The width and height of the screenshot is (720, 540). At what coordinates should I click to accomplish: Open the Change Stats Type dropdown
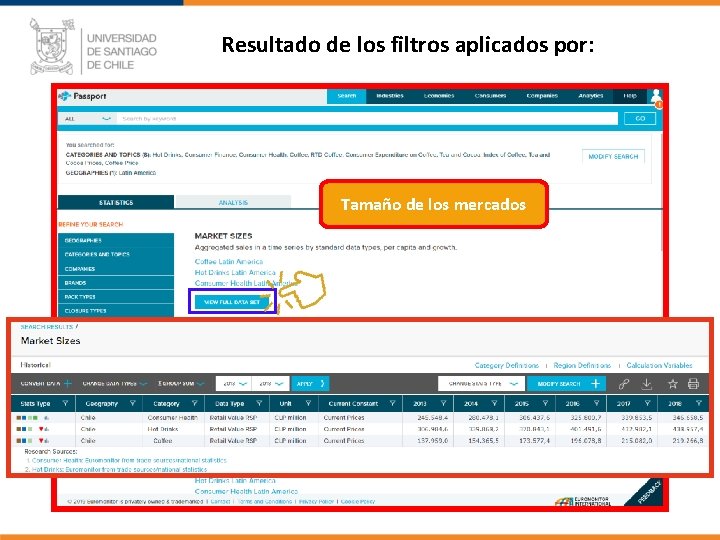[482, 383]
